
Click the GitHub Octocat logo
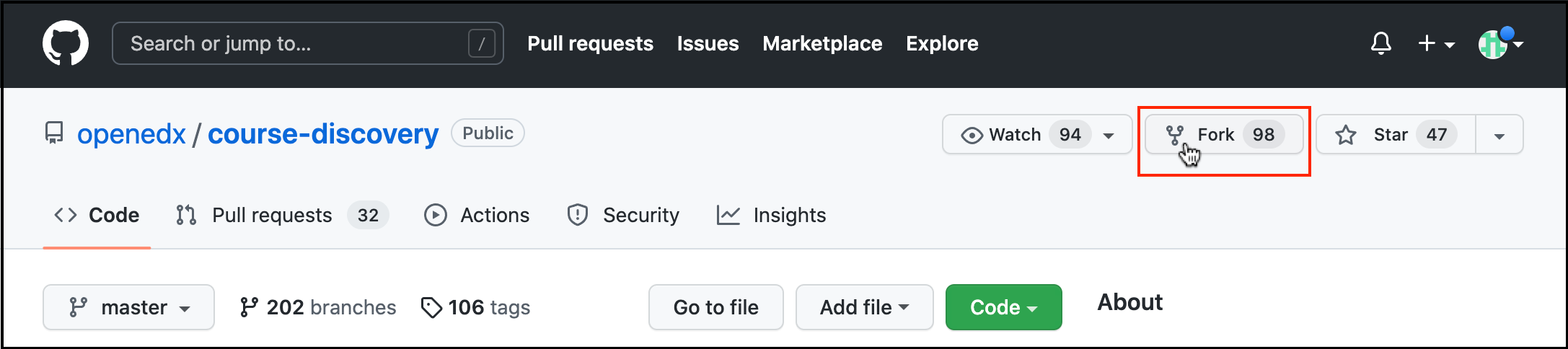[66, 43]
